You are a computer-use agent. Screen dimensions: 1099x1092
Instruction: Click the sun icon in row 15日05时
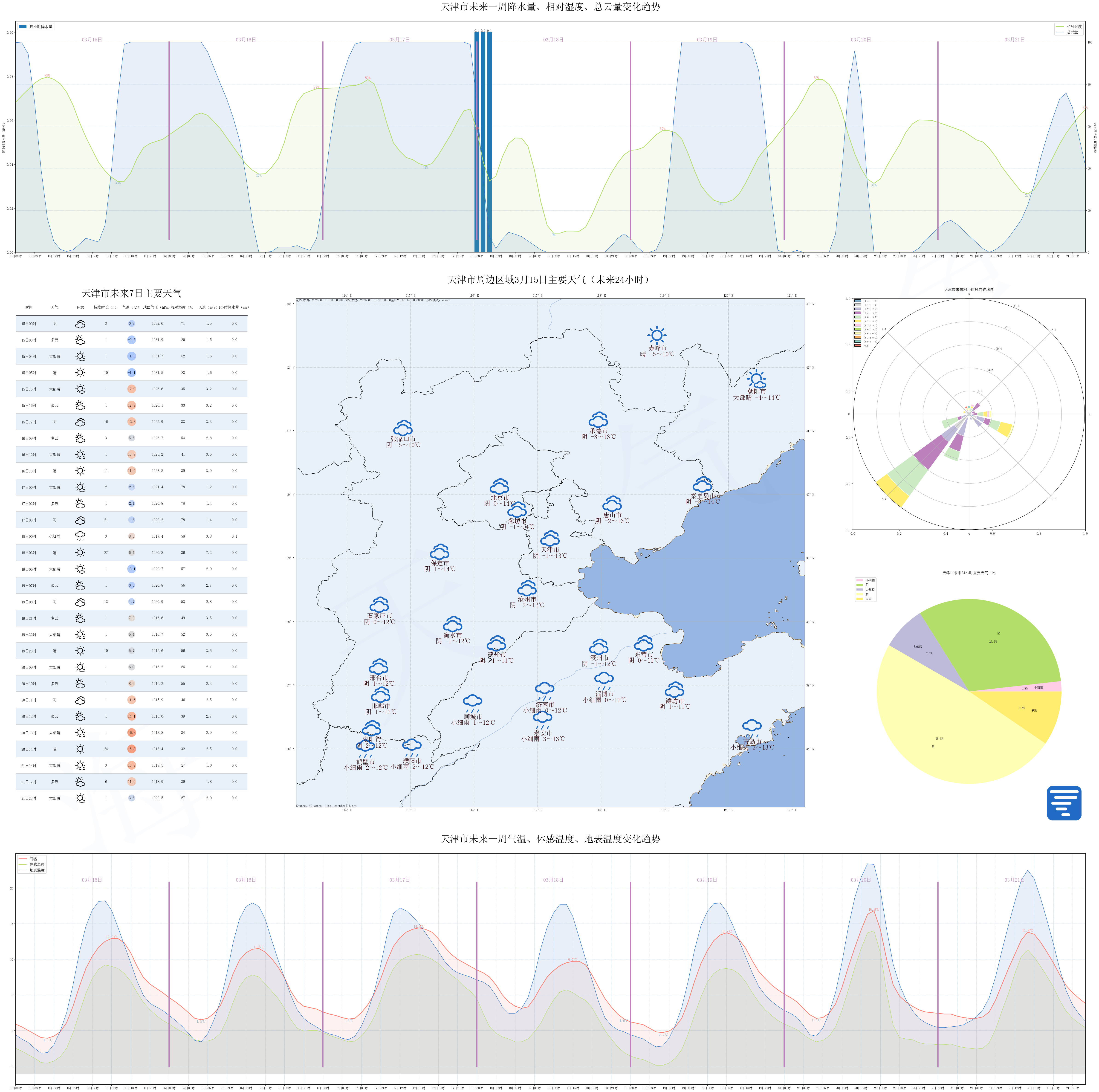tap(80, 373)
